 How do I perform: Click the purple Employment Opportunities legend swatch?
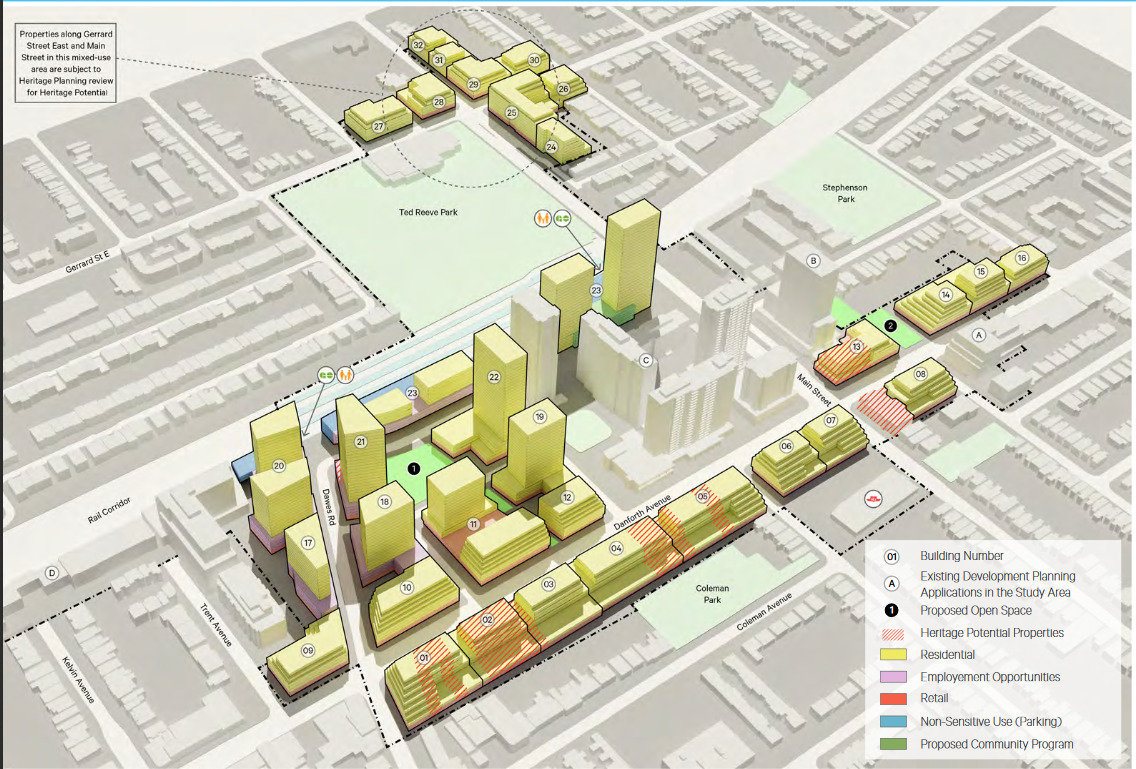click(892, 677)
